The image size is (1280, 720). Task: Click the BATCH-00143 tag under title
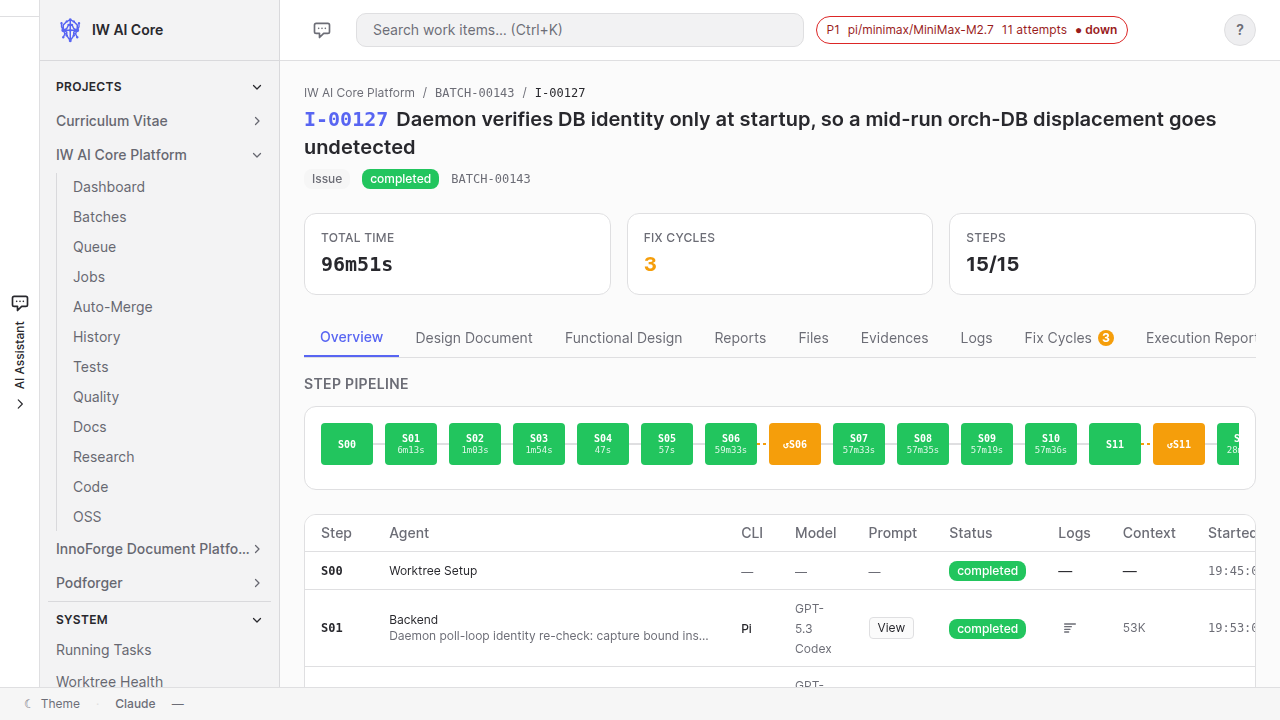[491, 179]
